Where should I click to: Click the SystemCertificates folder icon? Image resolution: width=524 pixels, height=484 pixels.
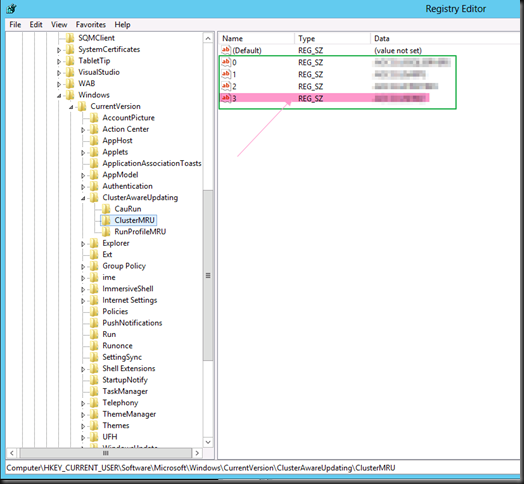tap(70, 49)
